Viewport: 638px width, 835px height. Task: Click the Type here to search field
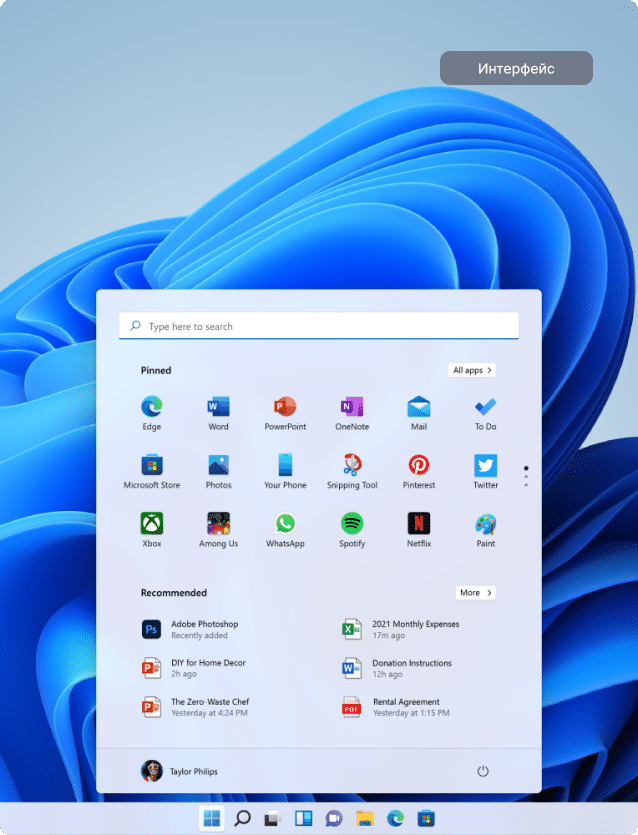coord(318,326)
